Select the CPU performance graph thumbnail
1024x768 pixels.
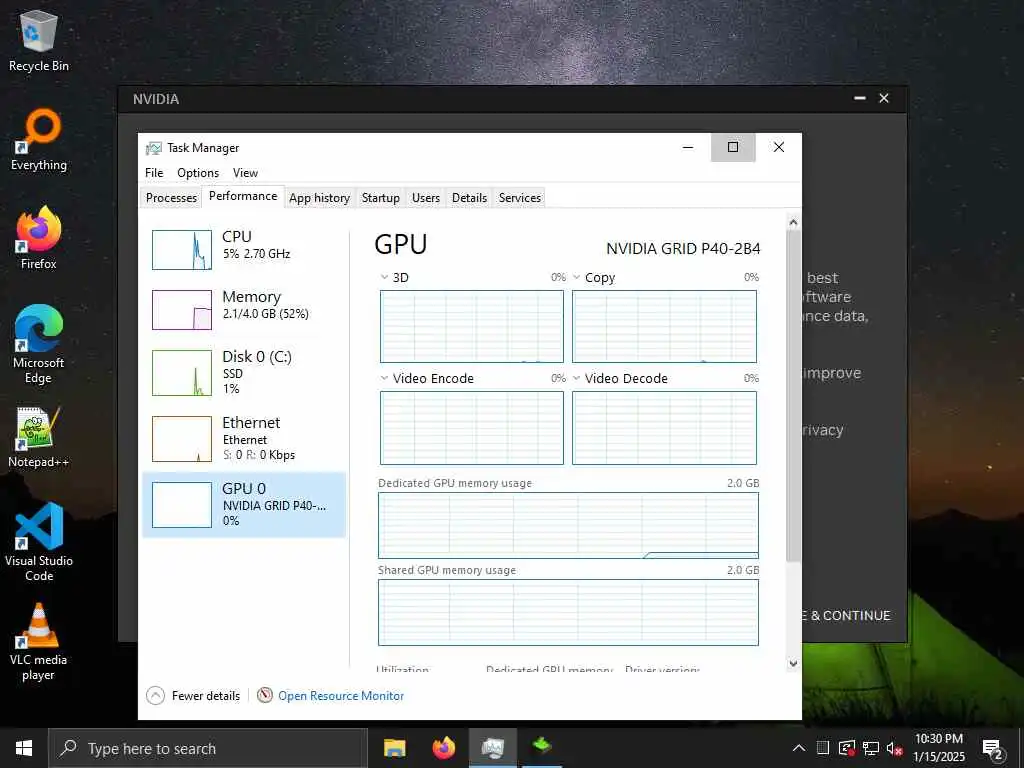(182, 249)
